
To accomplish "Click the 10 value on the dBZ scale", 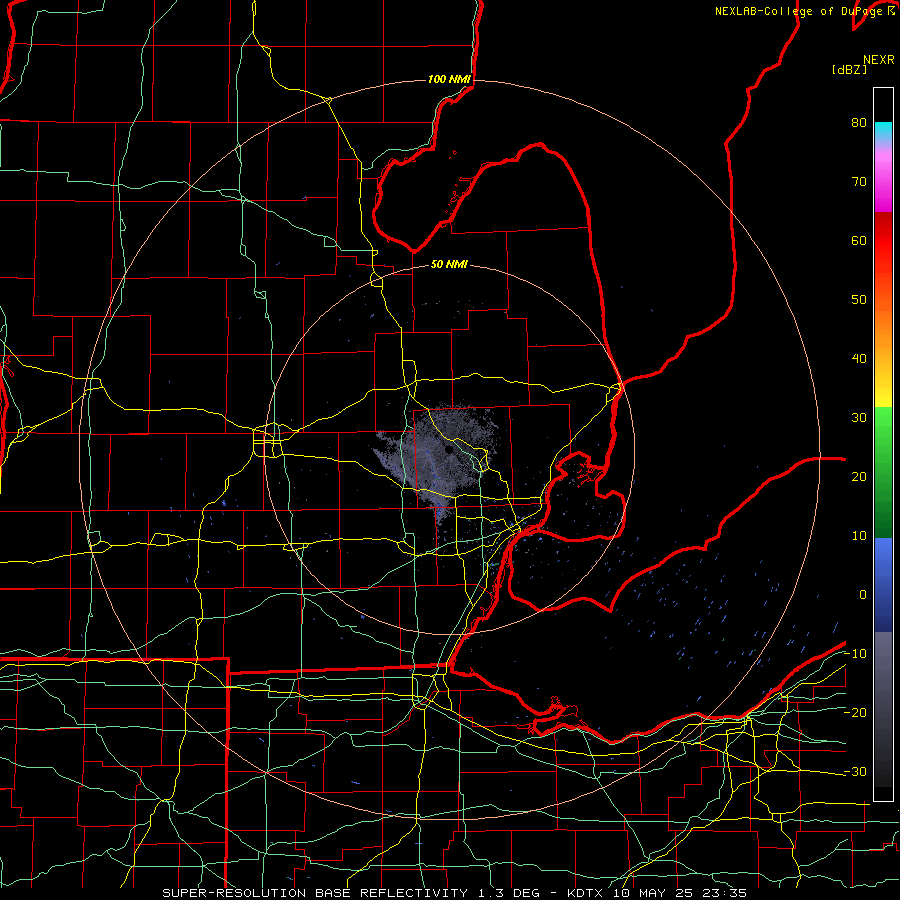I will click(x=859, y=536).
